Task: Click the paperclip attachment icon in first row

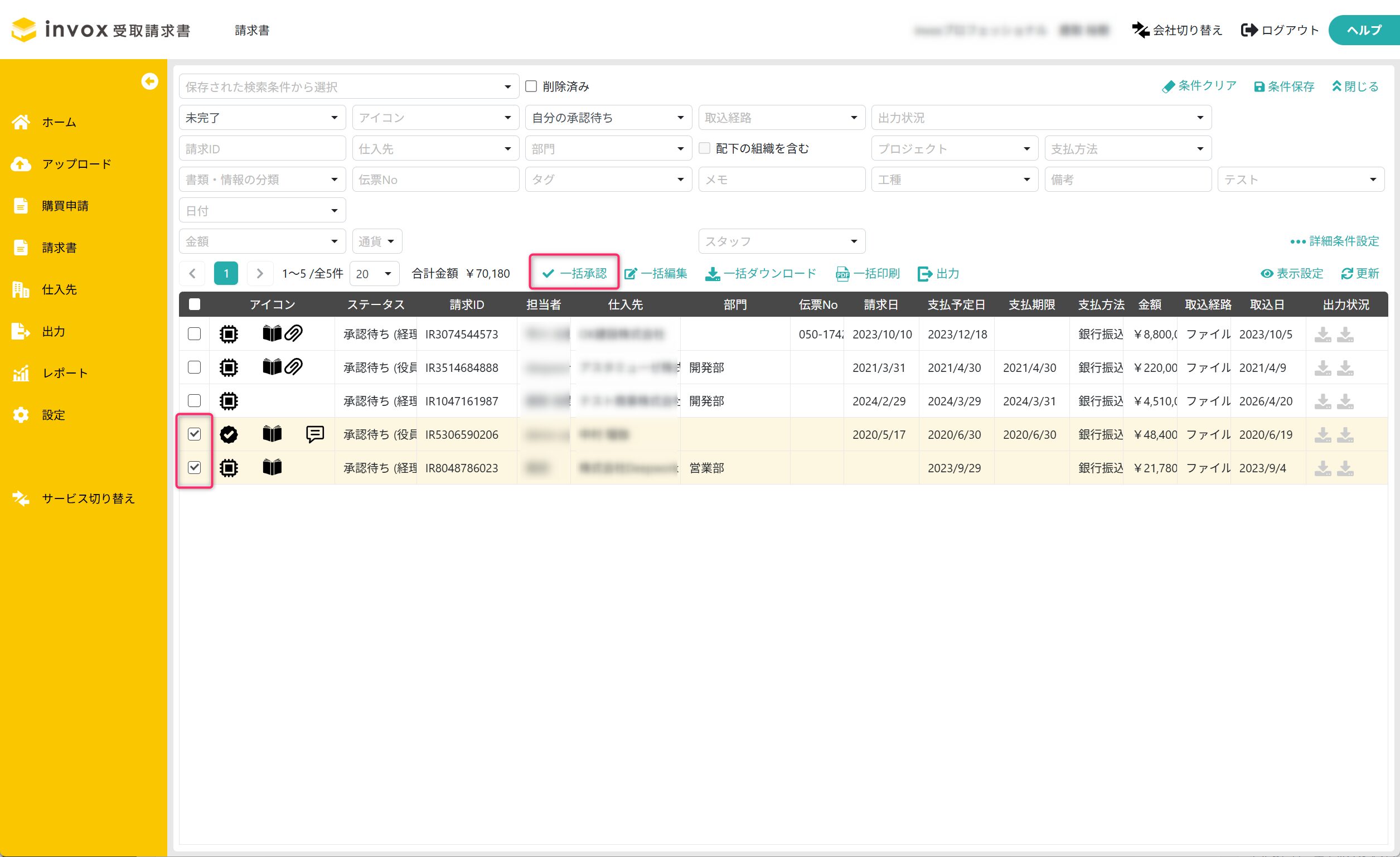Action: tap(294, 333)
